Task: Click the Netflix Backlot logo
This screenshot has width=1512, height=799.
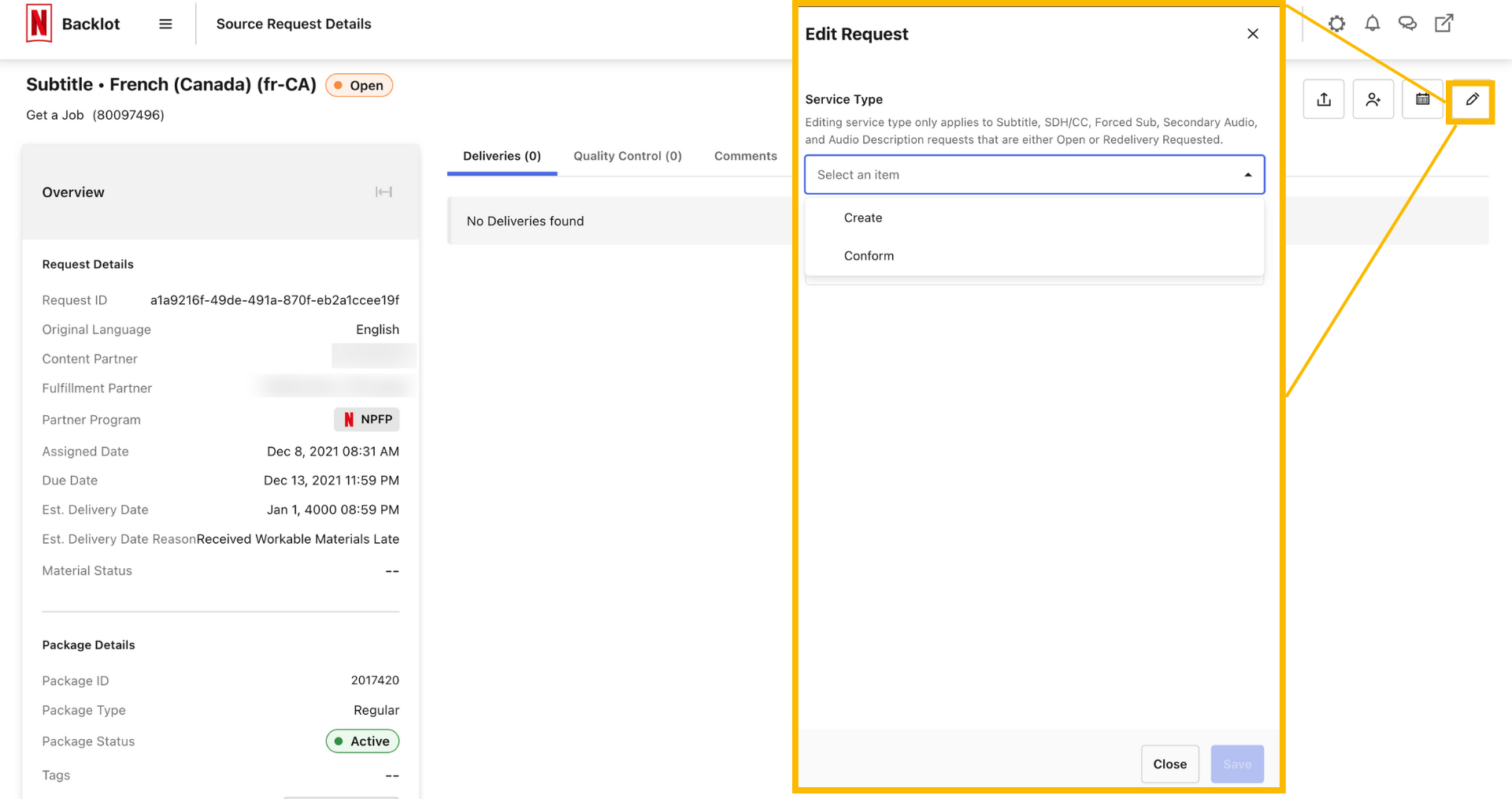Action: point(39,24)
